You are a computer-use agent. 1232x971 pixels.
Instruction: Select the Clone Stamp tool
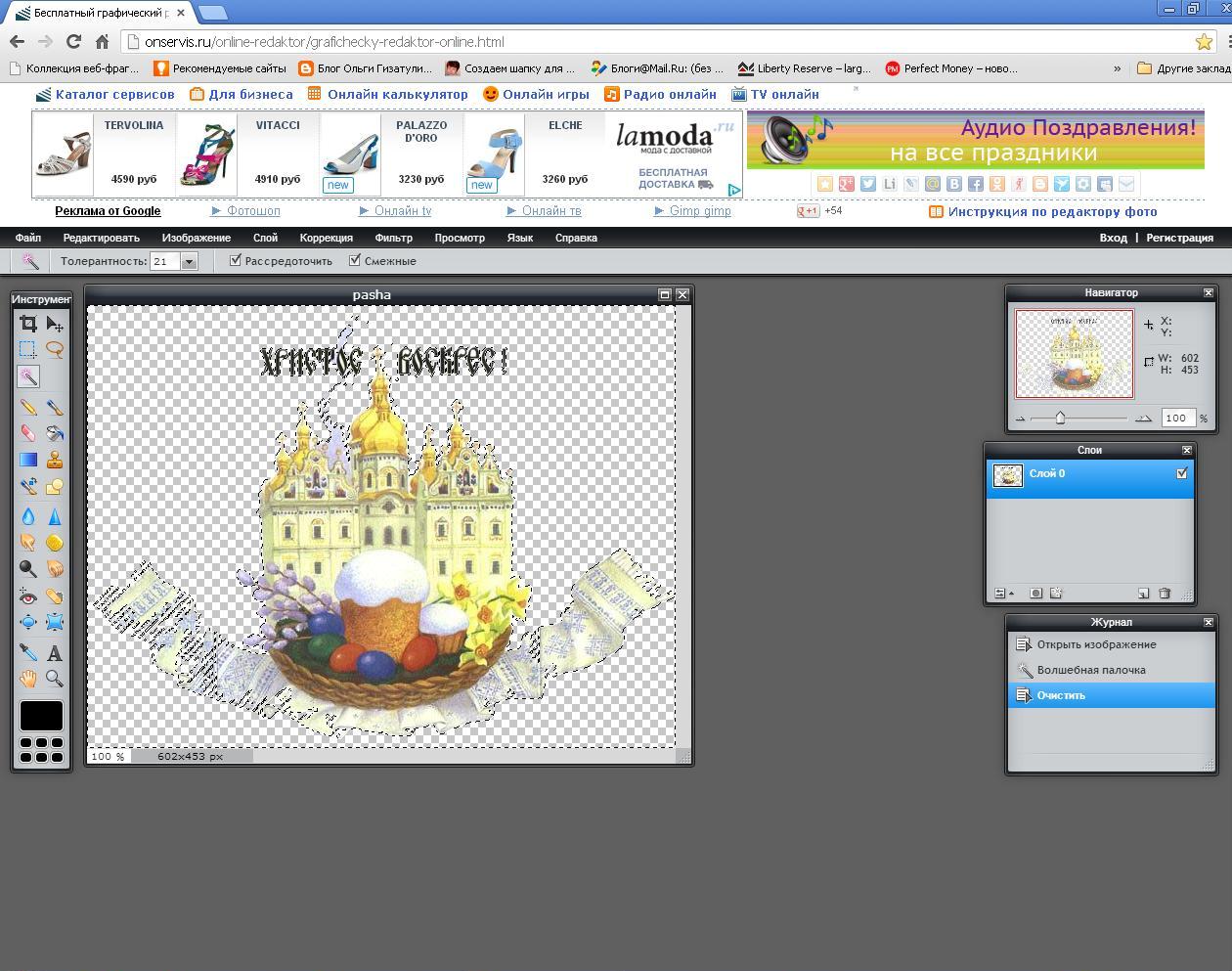tap(55, 459)
